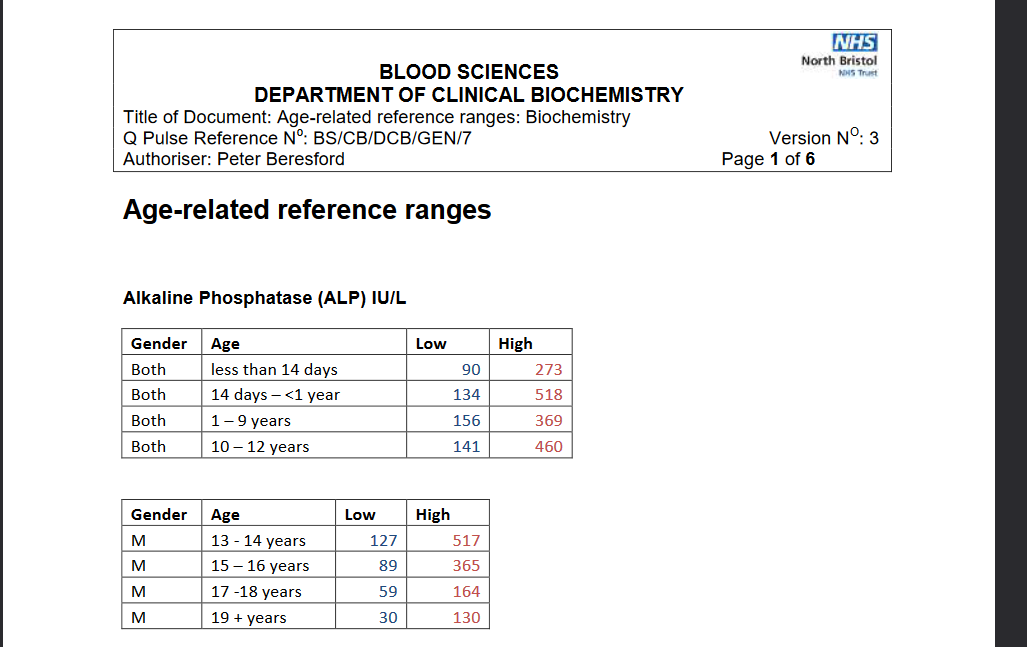
Task: Click the Title of Document line
Action: [376, 117]
